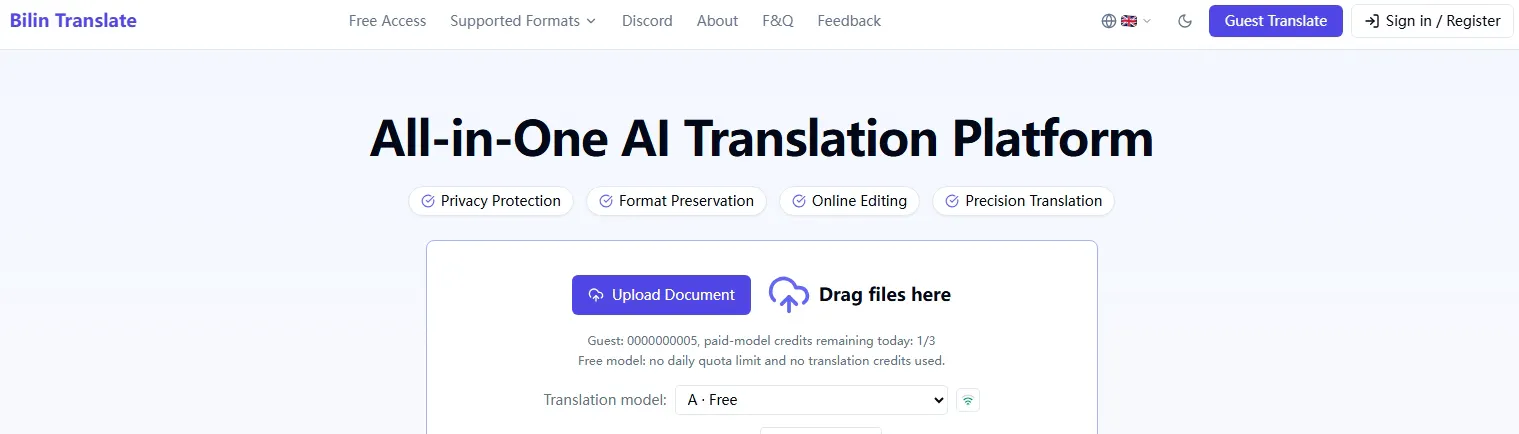The image size is (1519, 434).
Task: Expand the Supported Formats menu
Action: click(523, 21)
